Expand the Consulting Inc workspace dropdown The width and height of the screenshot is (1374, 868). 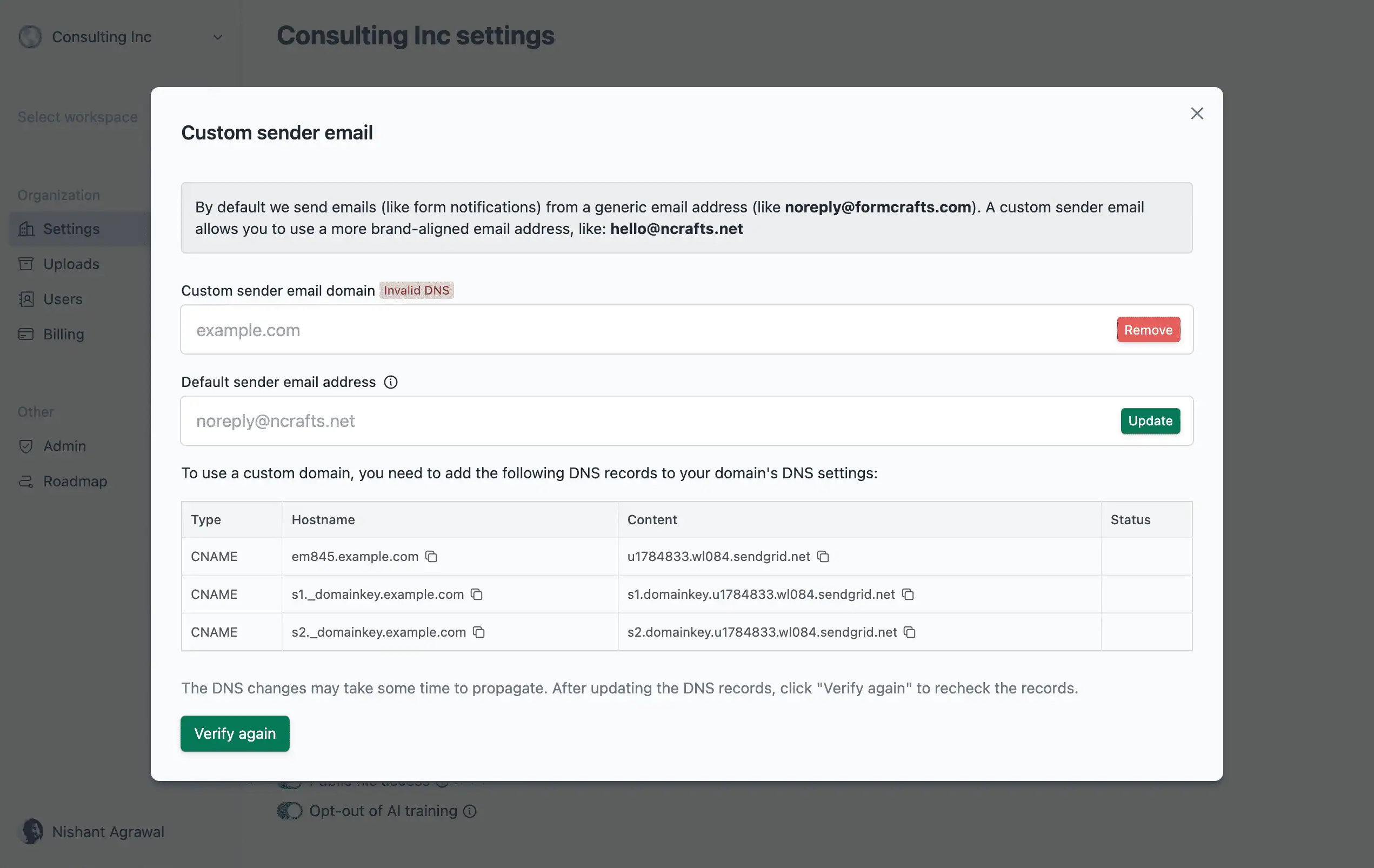[x=217, y=37]
